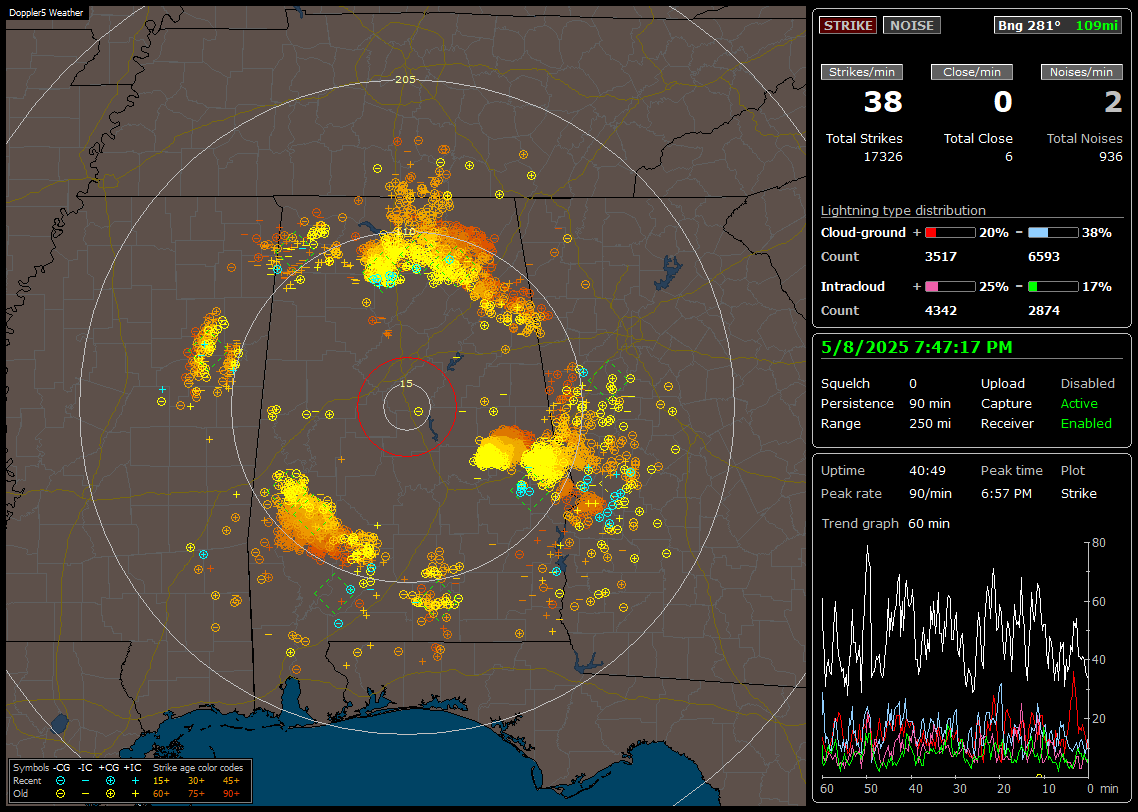Click the Strike age color codes heading
Image resolution: width=1138 pixels, height=812 pixels.
198,768
